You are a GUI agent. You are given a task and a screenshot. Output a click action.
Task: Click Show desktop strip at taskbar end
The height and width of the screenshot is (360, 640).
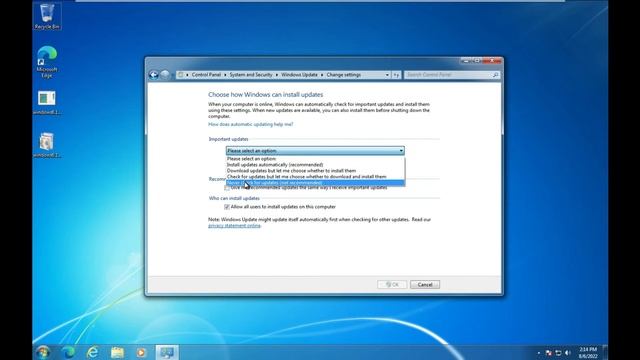605,352
